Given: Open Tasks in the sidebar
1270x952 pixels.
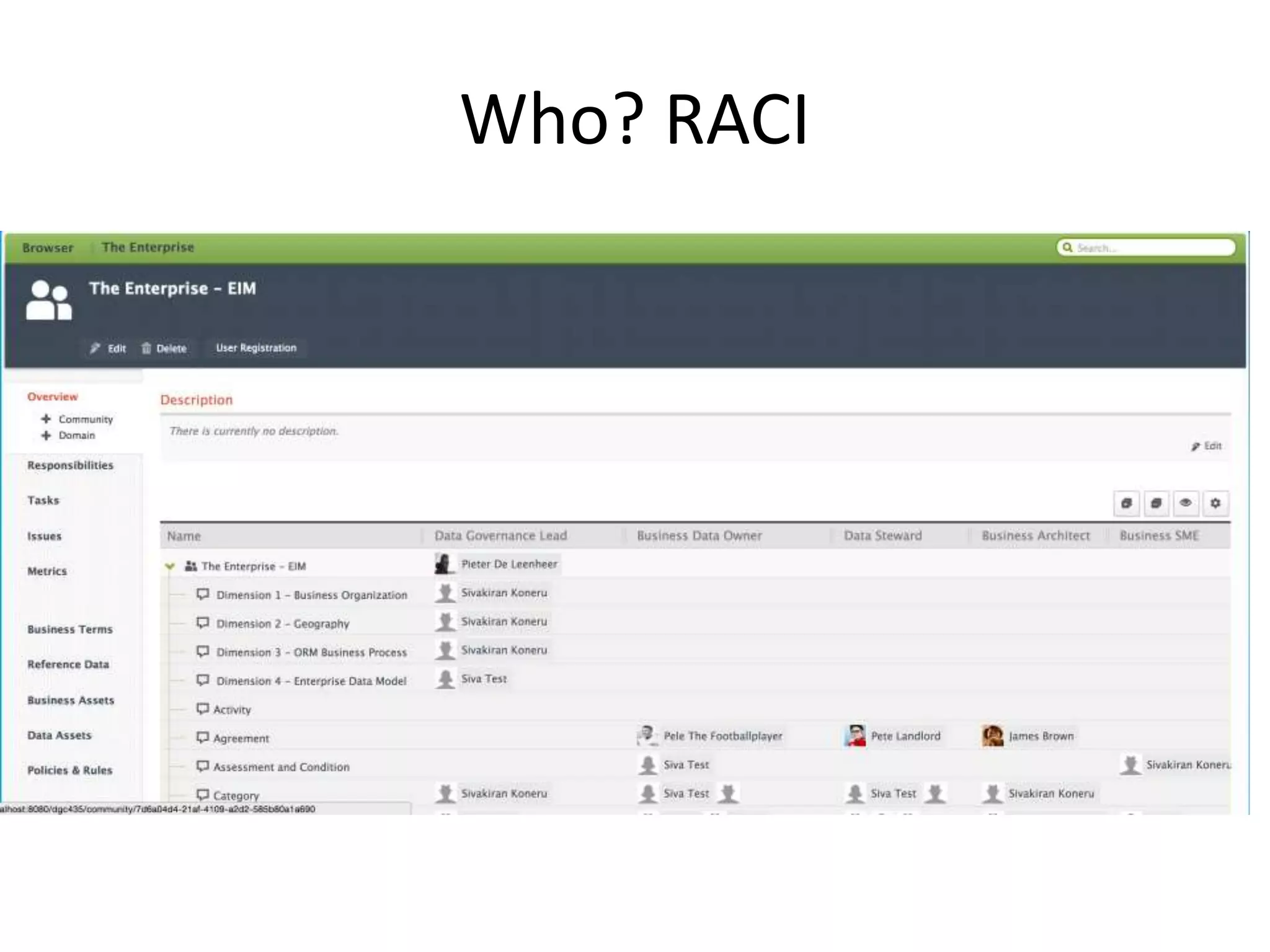Looking at the screenshot, I should tap(43, 500).
